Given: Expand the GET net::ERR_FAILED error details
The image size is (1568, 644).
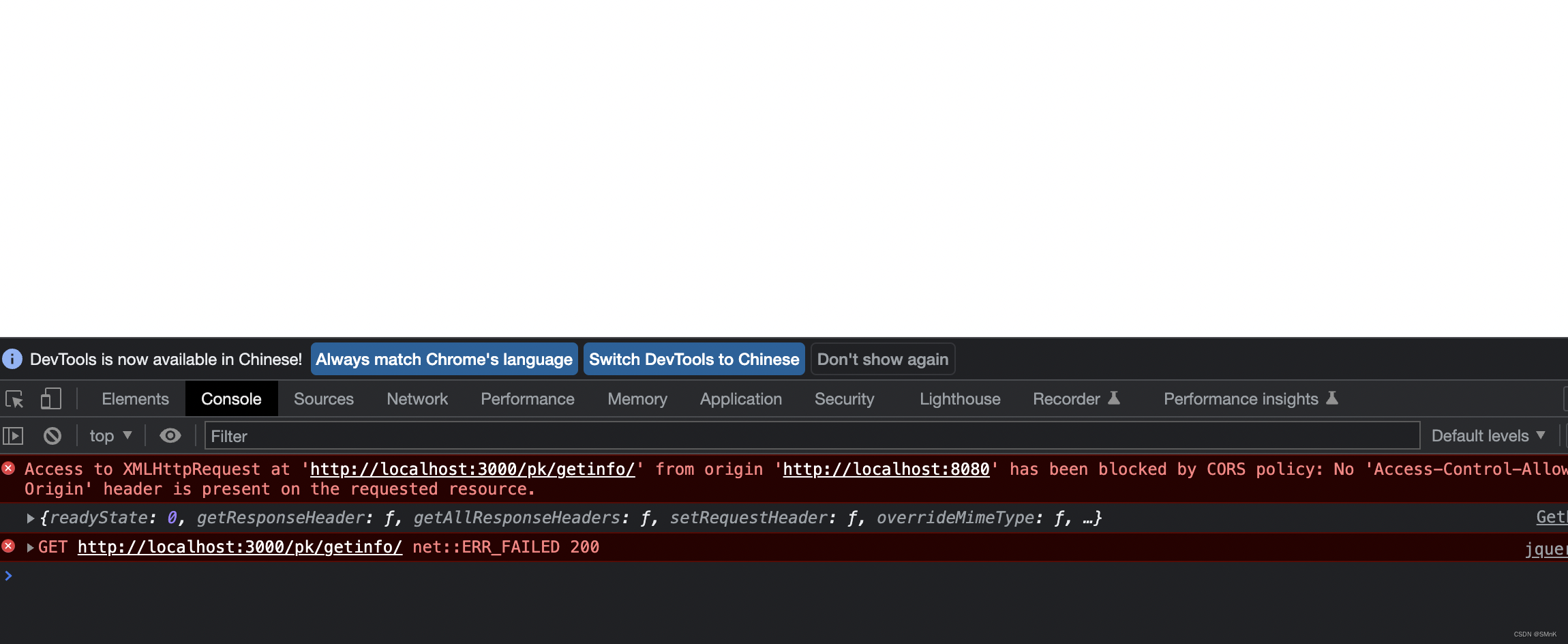Looking at the screenshot, I should pos(30,546).
